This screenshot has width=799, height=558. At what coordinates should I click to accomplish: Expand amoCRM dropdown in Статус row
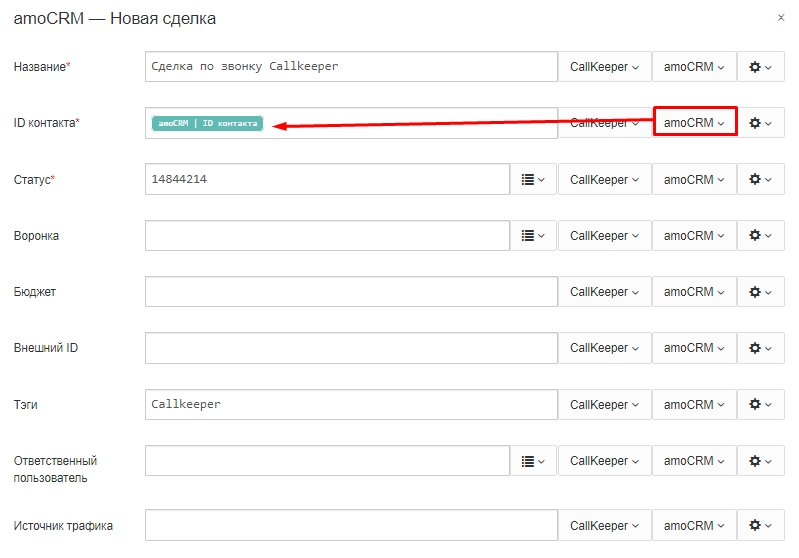pos(694,179)
